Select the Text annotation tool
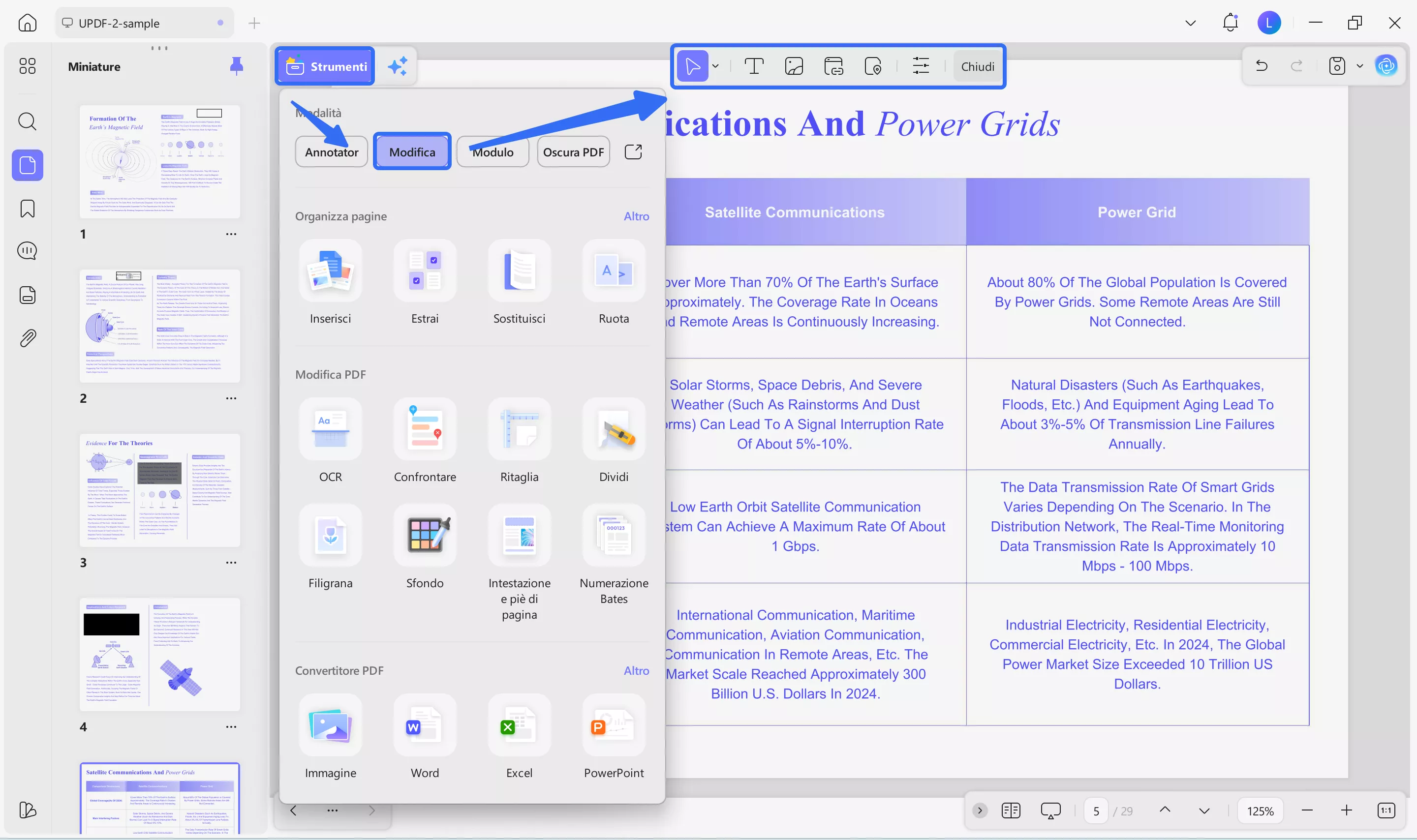1417x840 pixels. (x=753, y=66)
